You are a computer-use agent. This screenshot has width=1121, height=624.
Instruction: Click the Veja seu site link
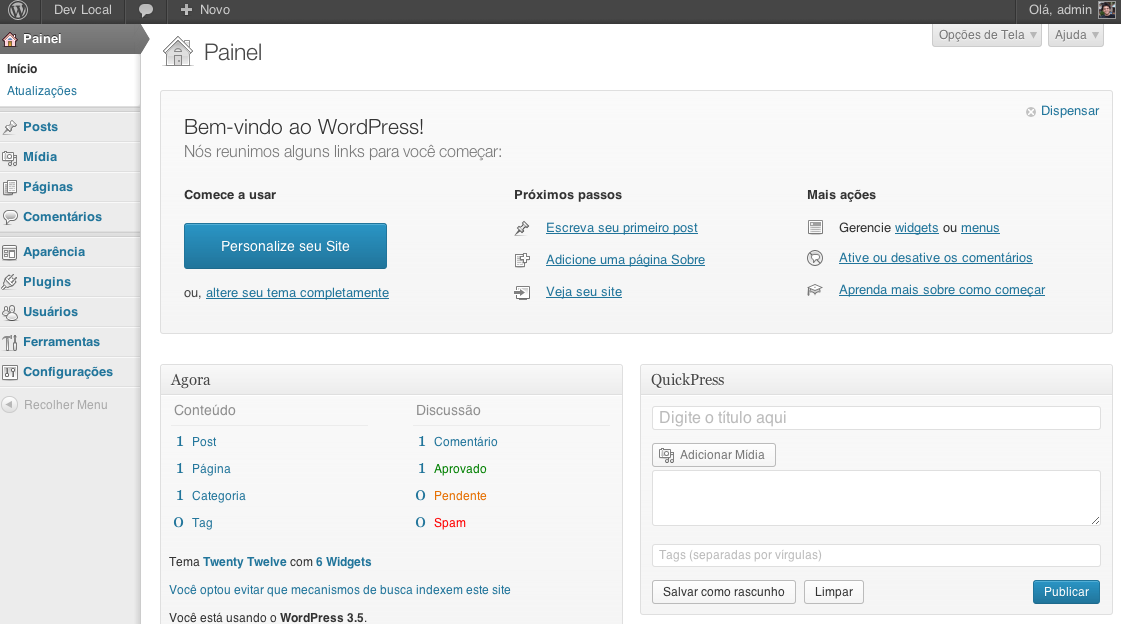(x=584, y=292)
